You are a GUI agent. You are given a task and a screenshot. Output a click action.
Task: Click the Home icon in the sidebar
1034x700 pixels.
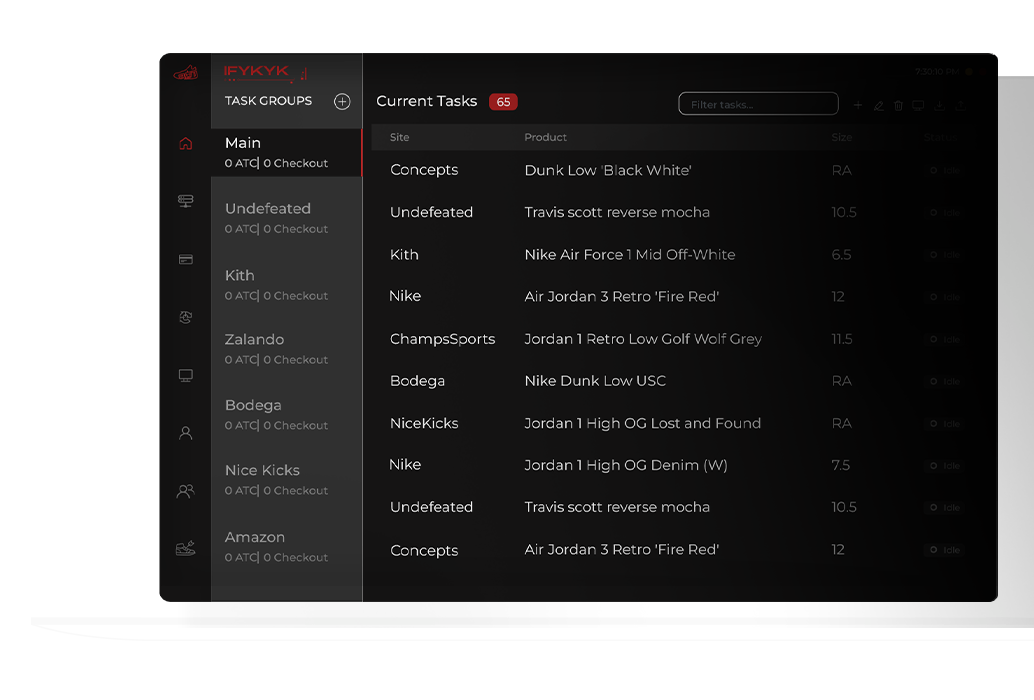(185, 144)
